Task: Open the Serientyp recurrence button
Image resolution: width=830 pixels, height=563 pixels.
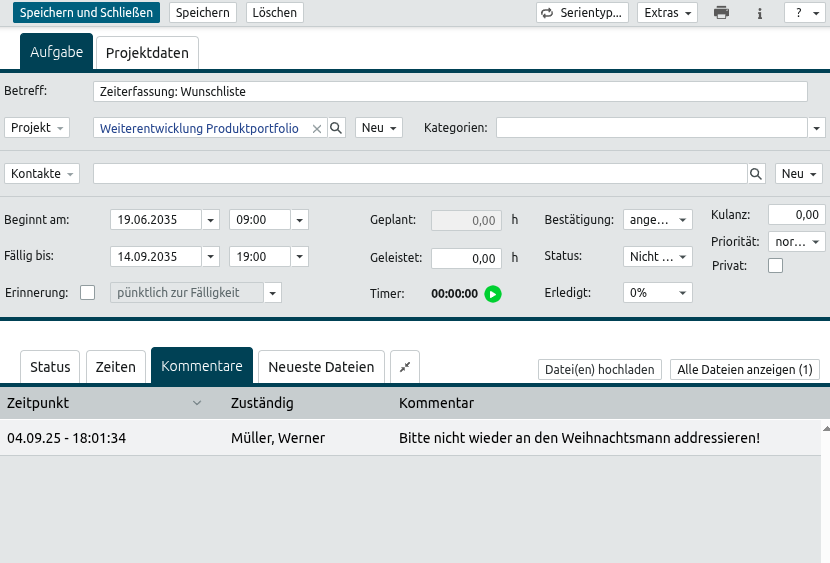Action: 582,13
